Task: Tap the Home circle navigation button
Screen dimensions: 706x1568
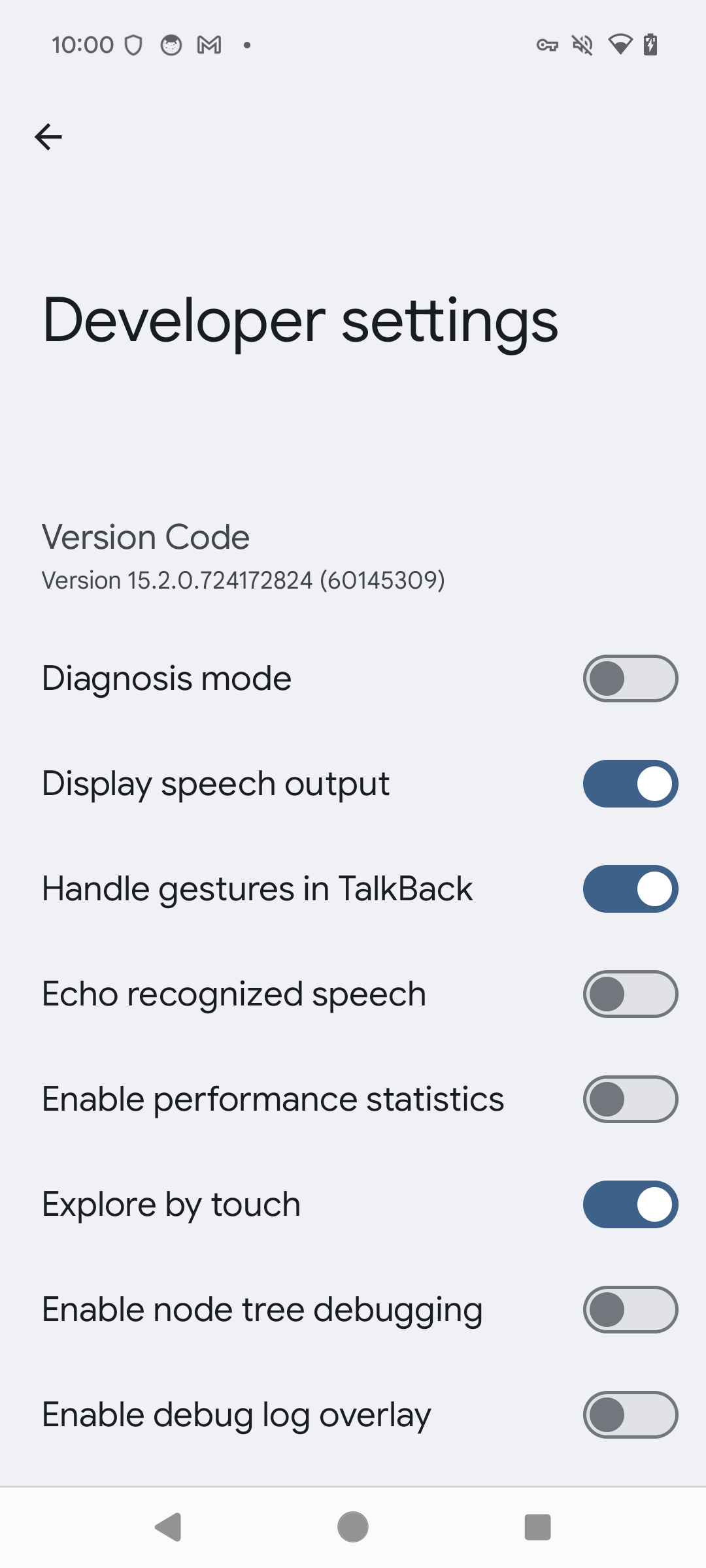Action: (x=353, y=1527)
